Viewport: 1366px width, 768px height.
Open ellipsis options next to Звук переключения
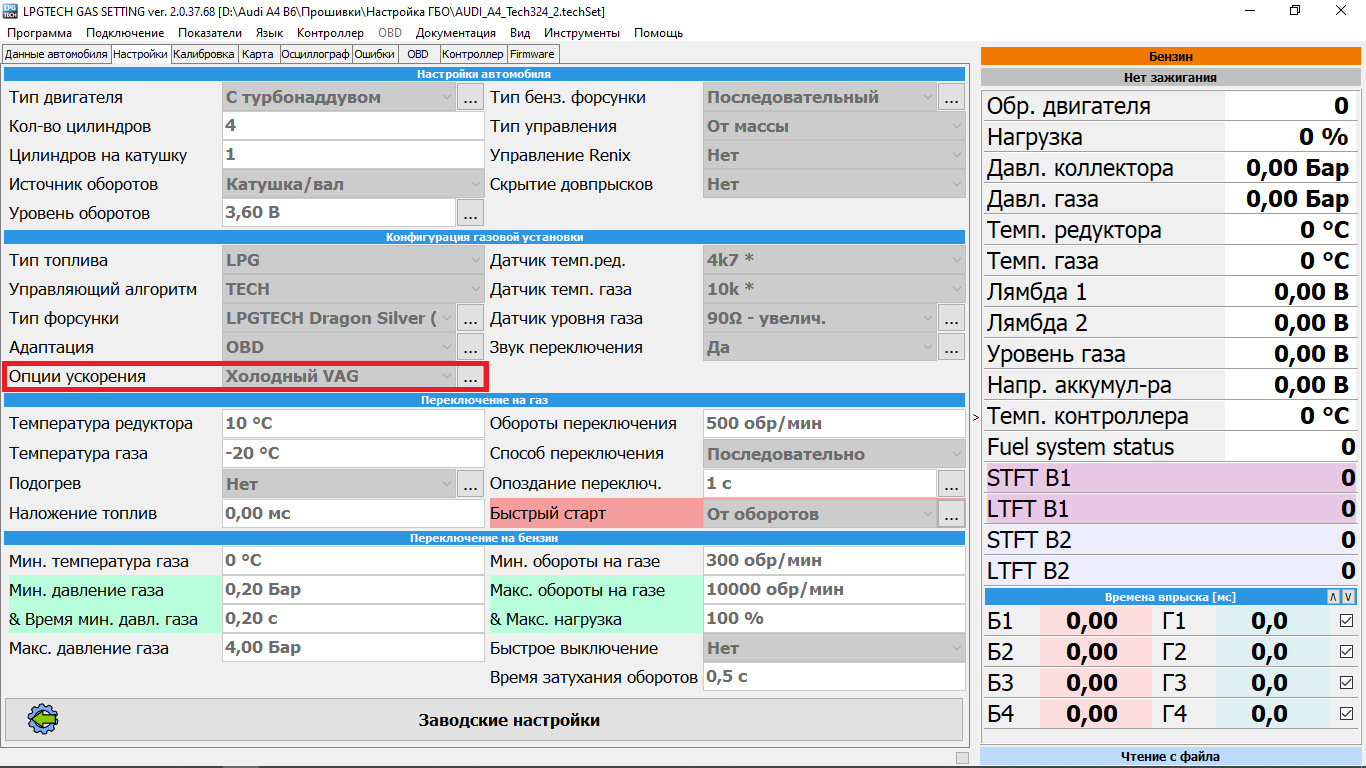[951, 348]
